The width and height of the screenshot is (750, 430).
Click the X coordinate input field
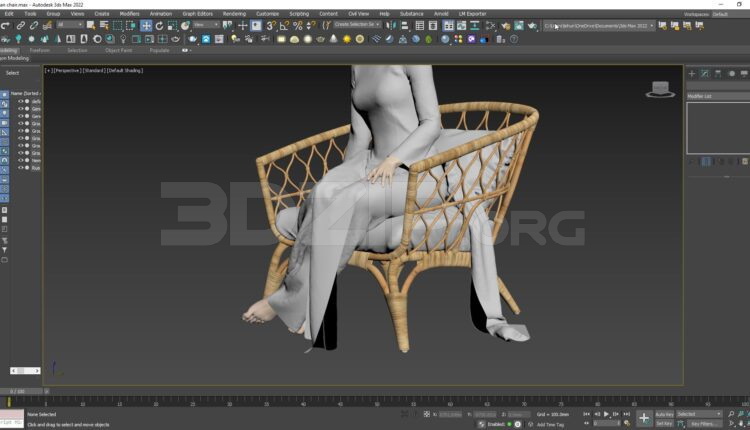pos(451,414)
